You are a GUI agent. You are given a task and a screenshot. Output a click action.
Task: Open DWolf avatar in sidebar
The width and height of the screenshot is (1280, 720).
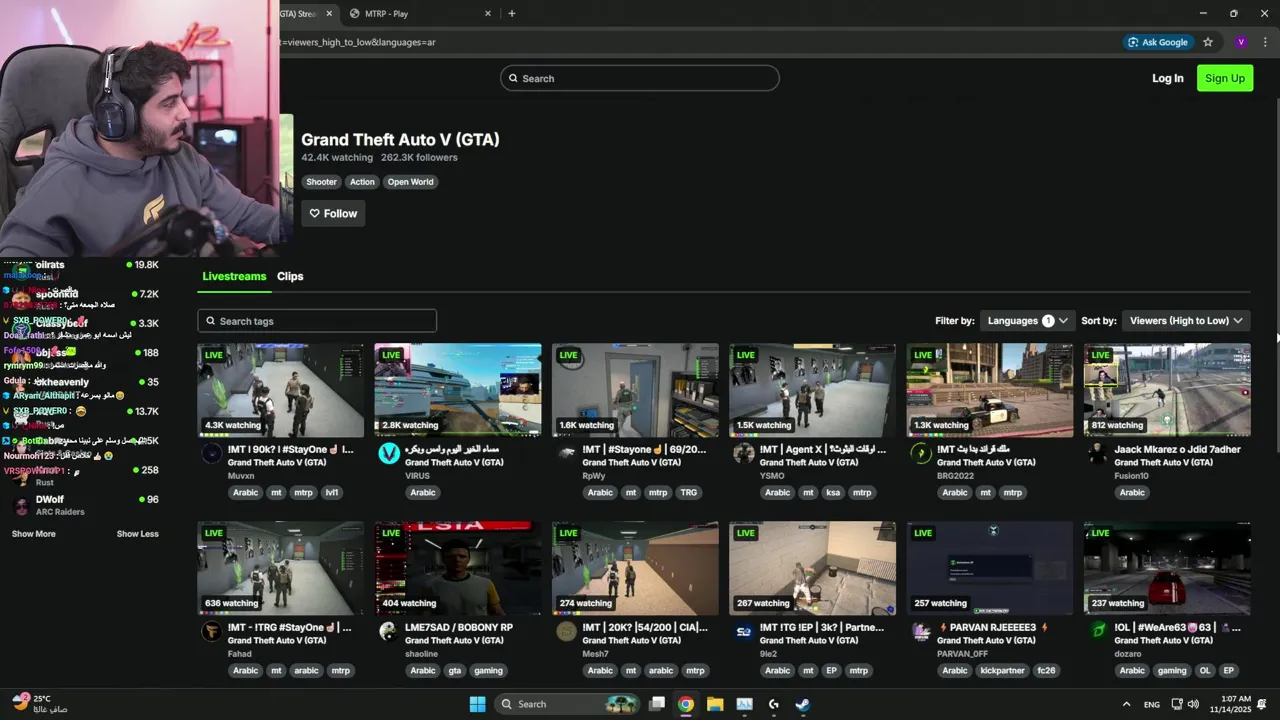coord(21,505)
